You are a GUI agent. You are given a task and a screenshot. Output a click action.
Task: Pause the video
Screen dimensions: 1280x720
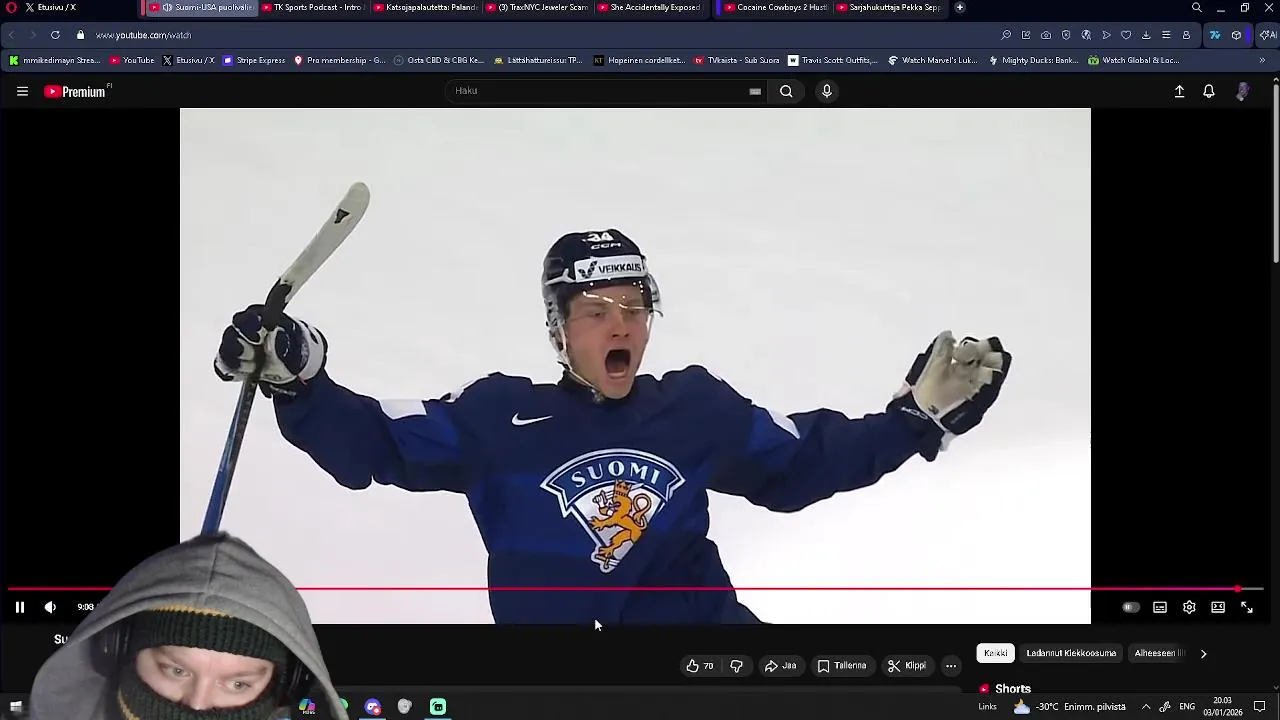point(19,607)
